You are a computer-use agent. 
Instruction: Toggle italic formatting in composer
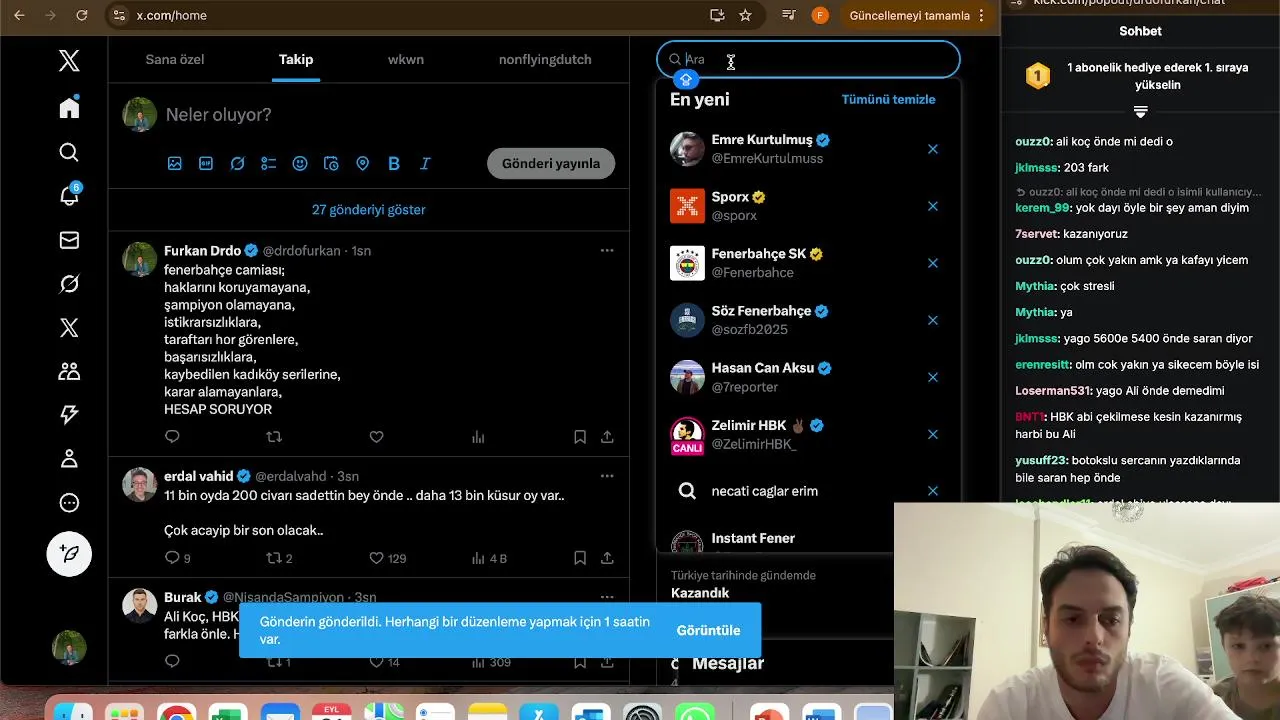[425, 163]
